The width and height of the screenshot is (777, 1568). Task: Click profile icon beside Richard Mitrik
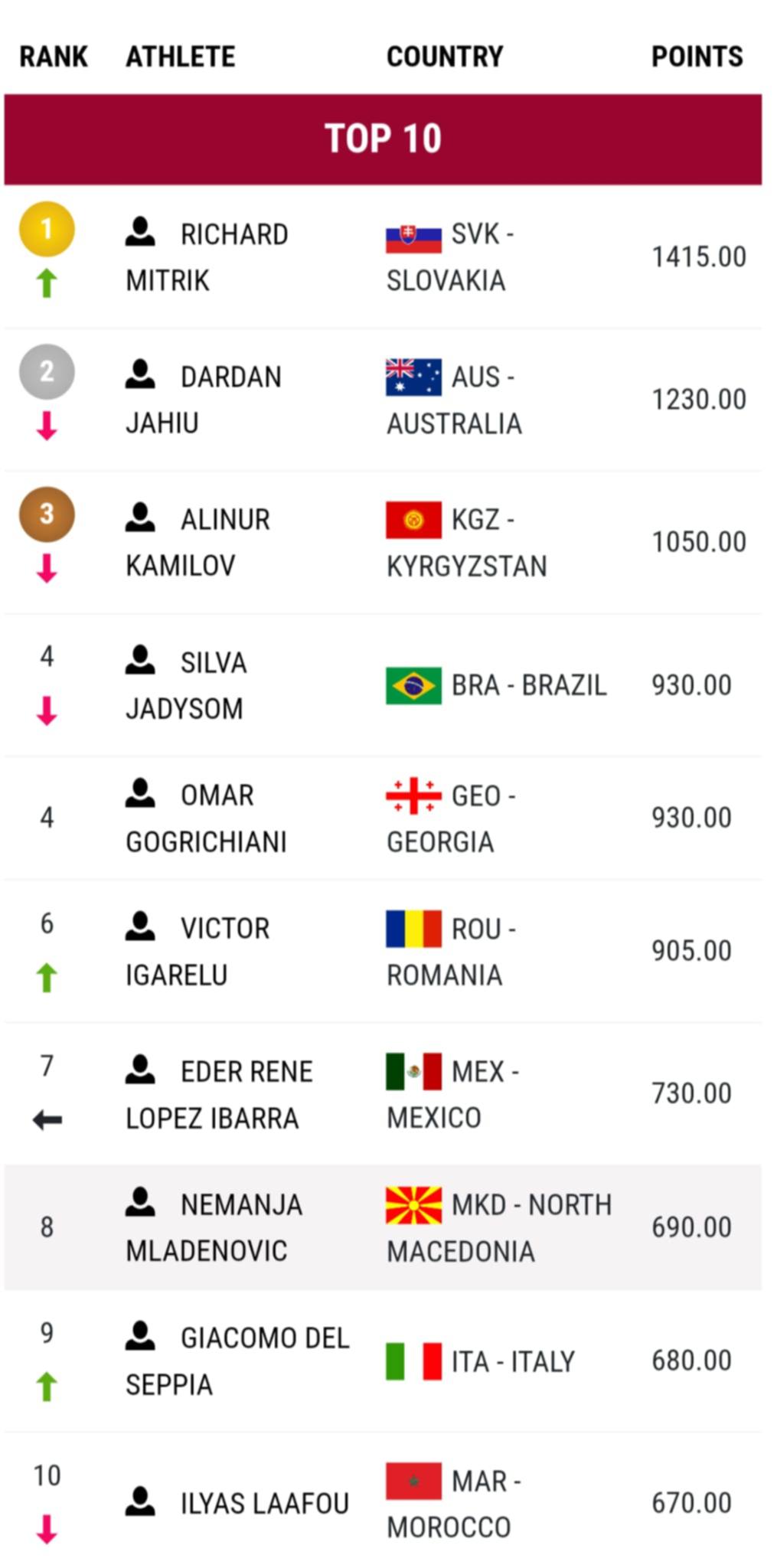[x=140, y=232]
